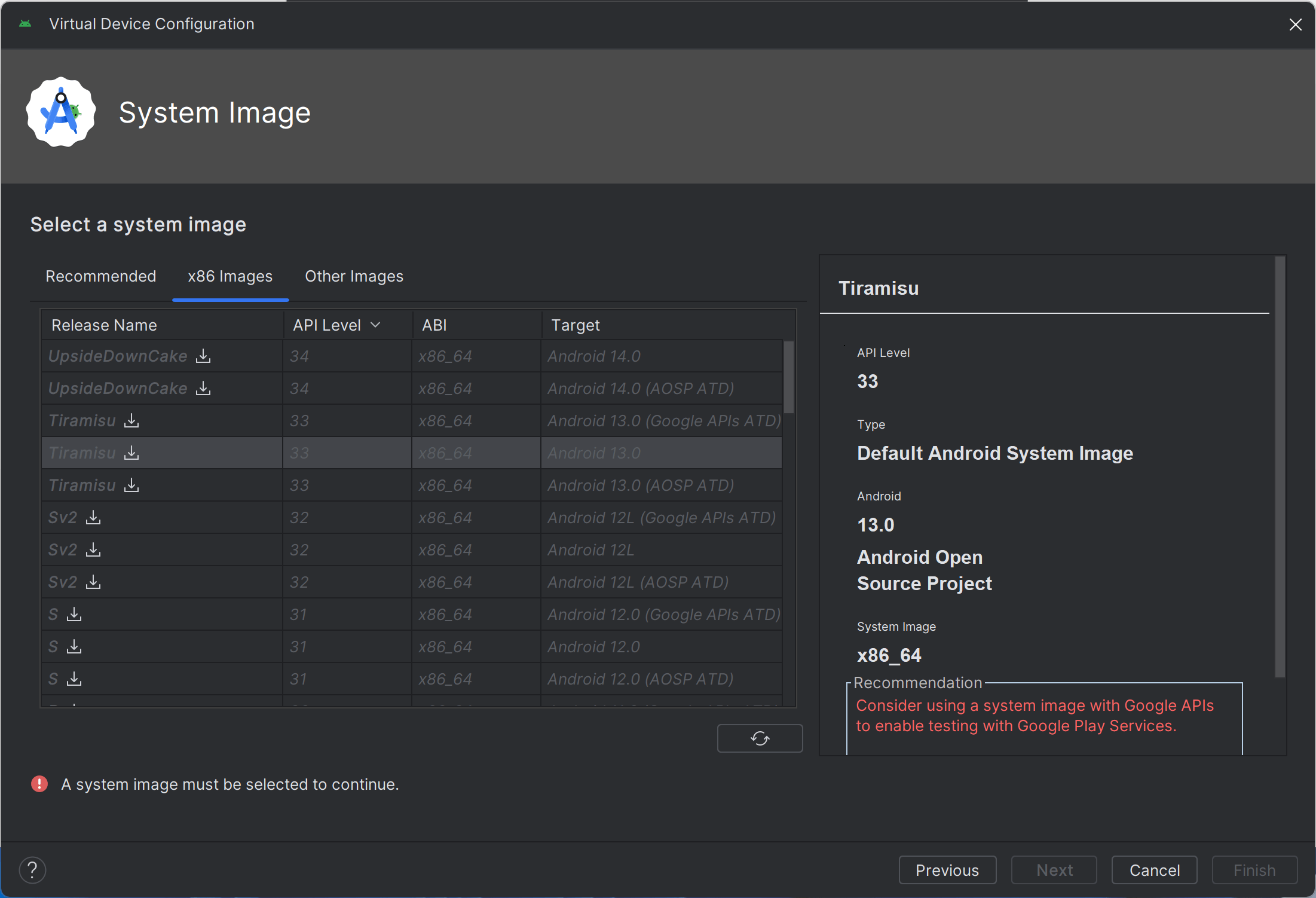The image size is (1316, 898).
Task: Go back with the Previous button
Action: pos(947,870)
